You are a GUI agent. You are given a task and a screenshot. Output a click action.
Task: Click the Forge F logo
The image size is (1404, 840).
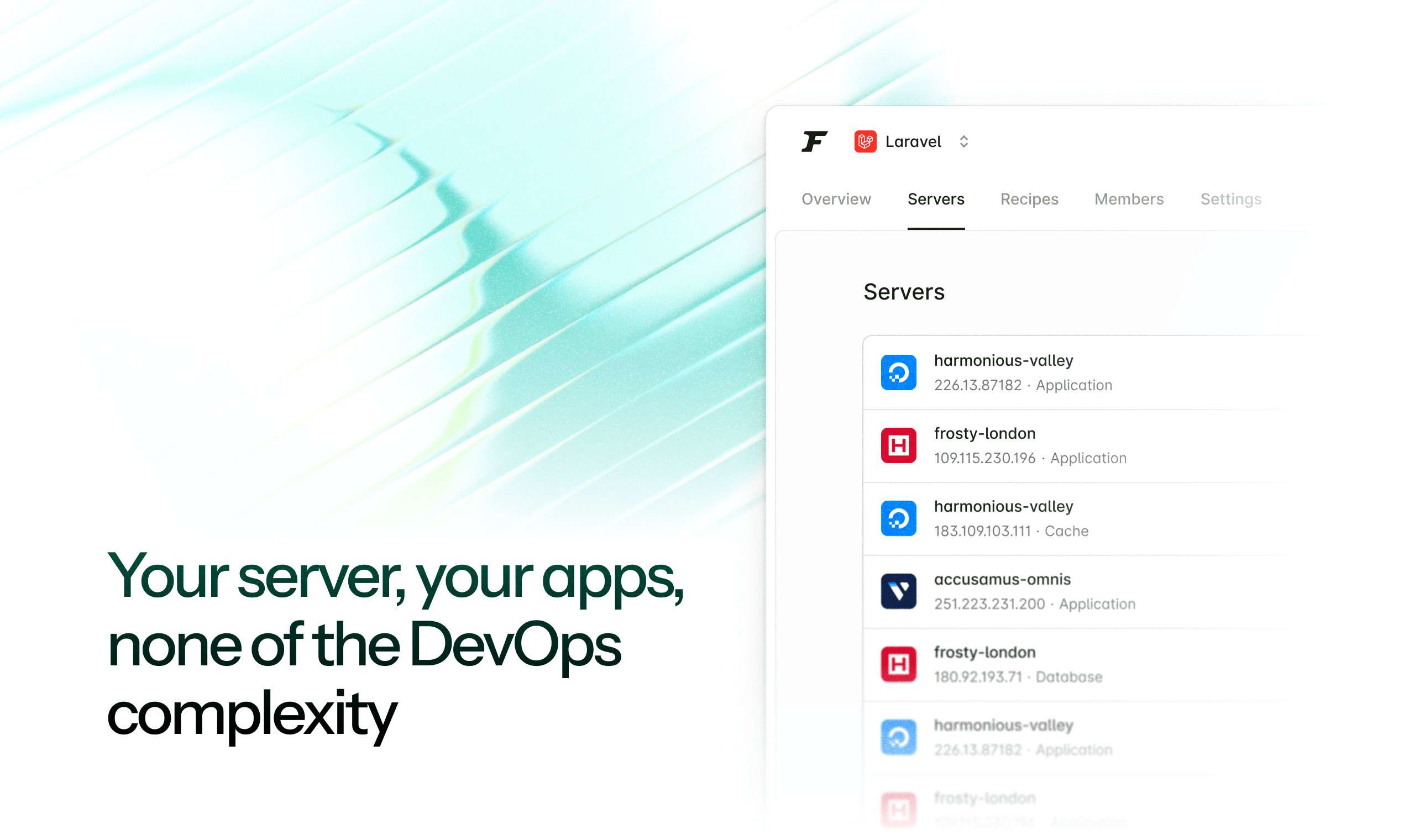point(814,141)
